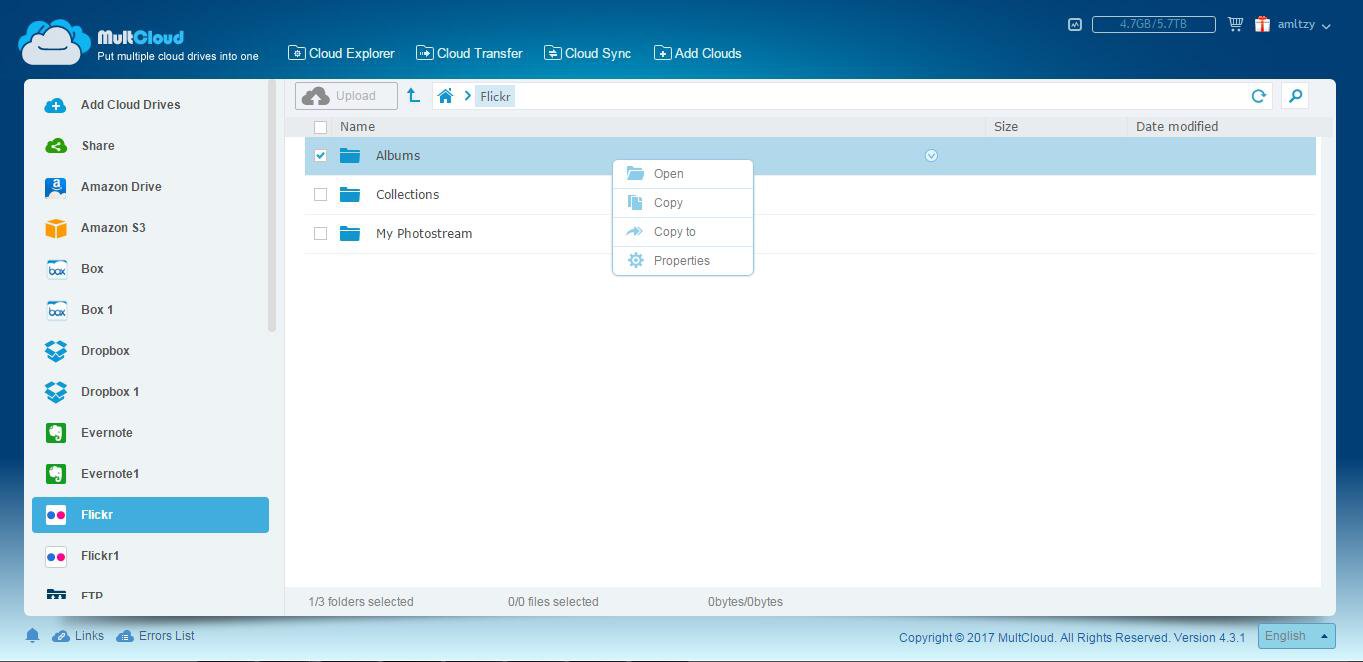Viewport: 1363px width, 662px height.
Task: Click the Albums folder icon
Action: [x=349, y=155]
